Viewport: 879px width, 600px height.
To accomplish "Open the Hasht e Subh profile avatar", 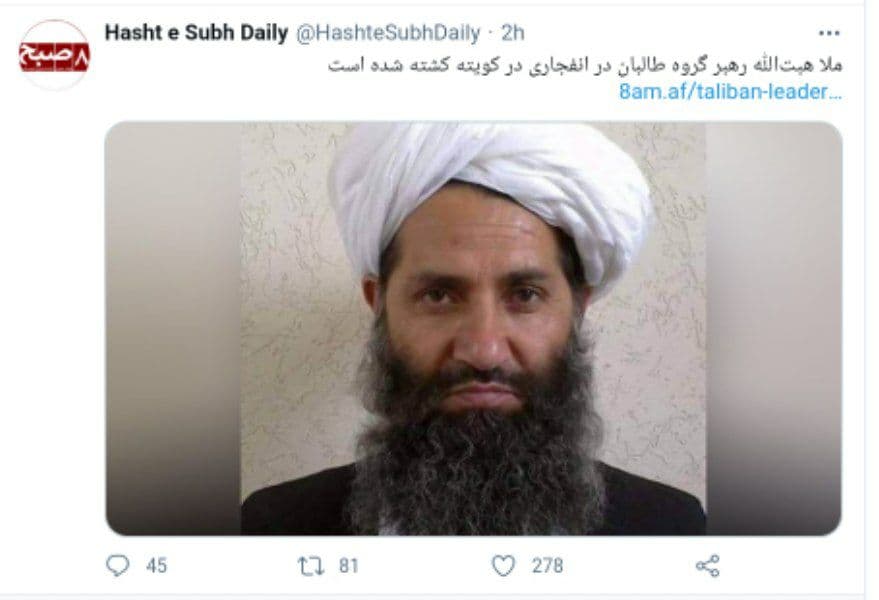I will coord(54,55).
